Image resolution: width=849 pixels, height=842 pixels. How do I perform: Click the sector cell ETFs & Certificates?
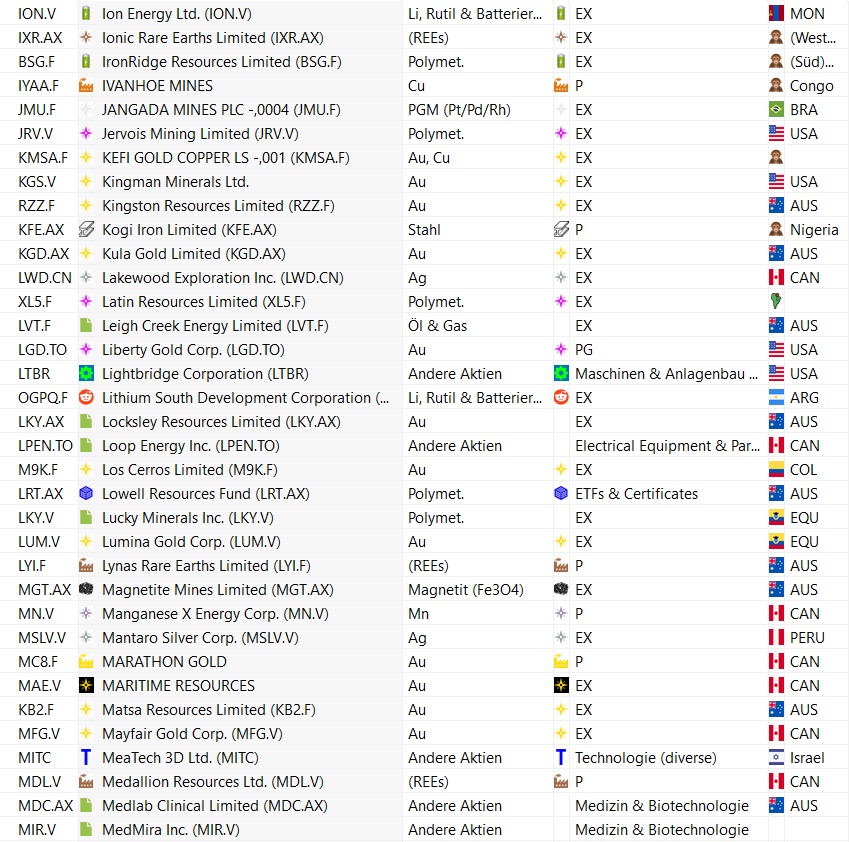(x=636, y=493)
